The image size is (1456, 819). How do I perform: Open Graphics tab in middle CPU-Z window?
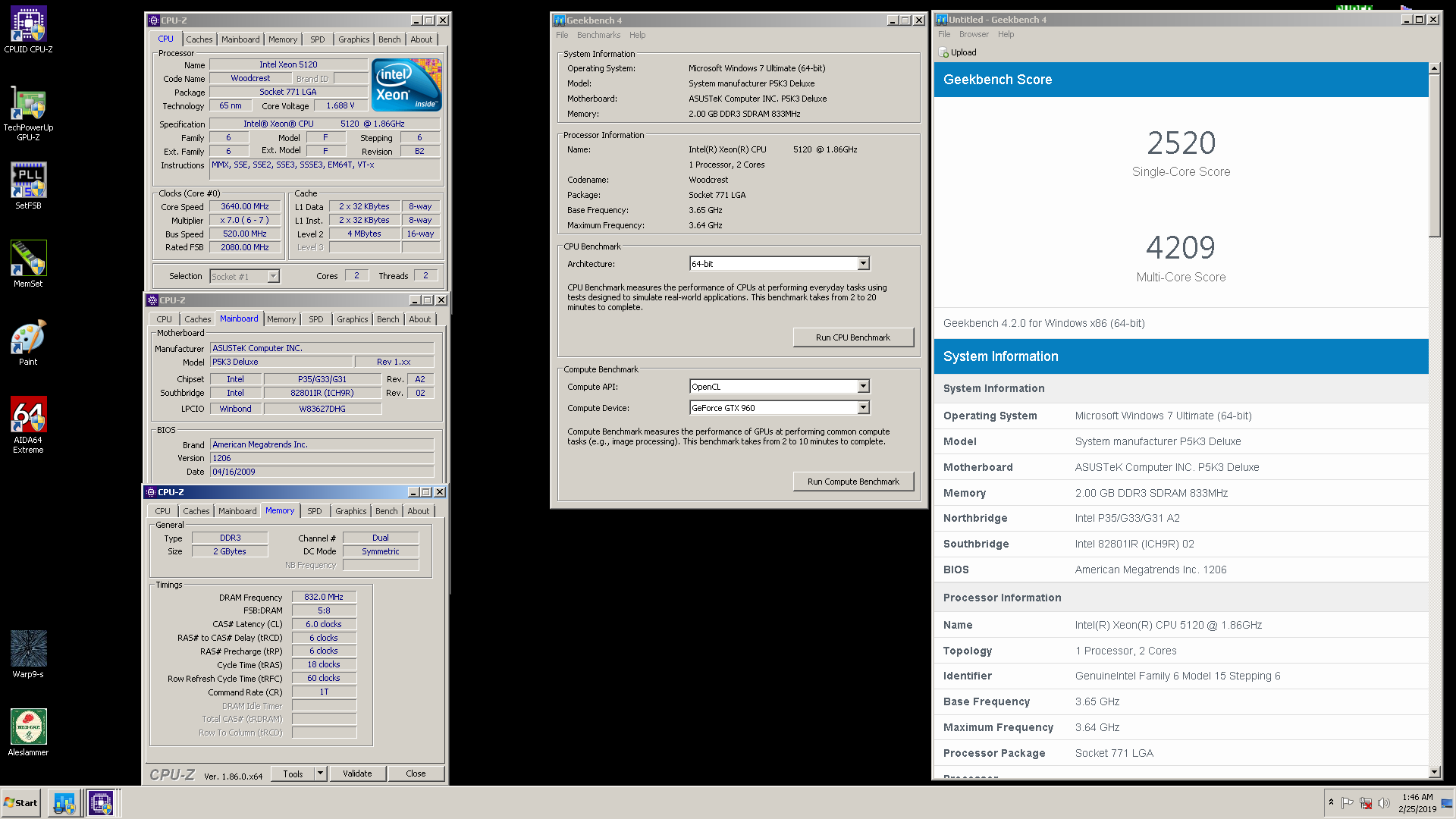pos(353,319)
